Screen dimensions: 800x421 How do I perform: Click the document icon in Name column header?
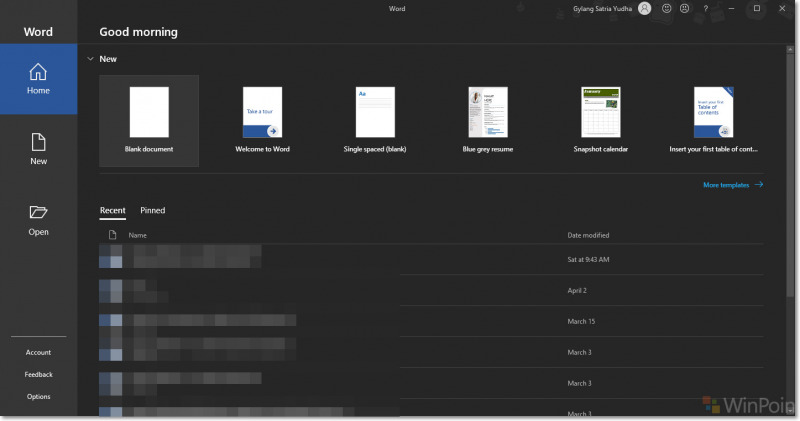112,235
